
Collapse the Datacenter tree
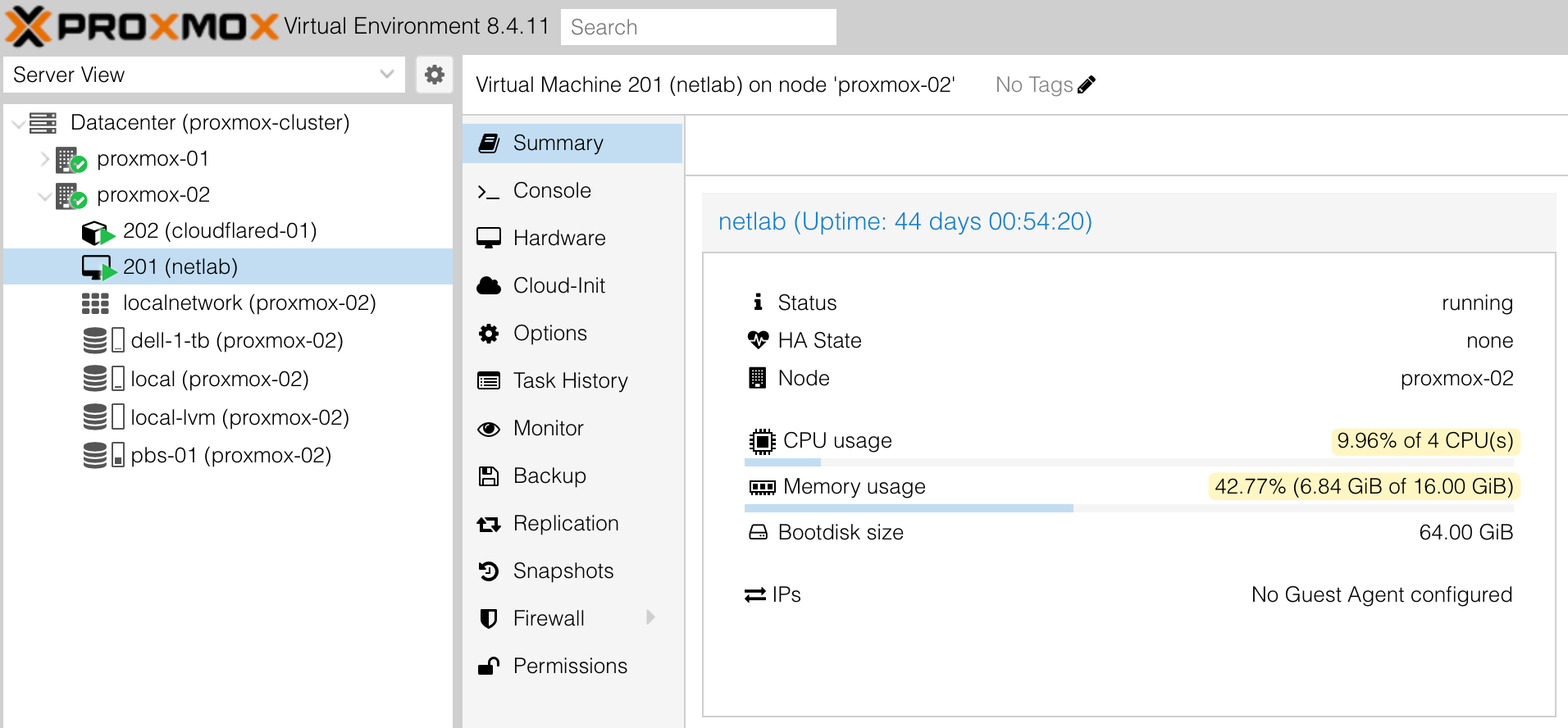[18, 124]
